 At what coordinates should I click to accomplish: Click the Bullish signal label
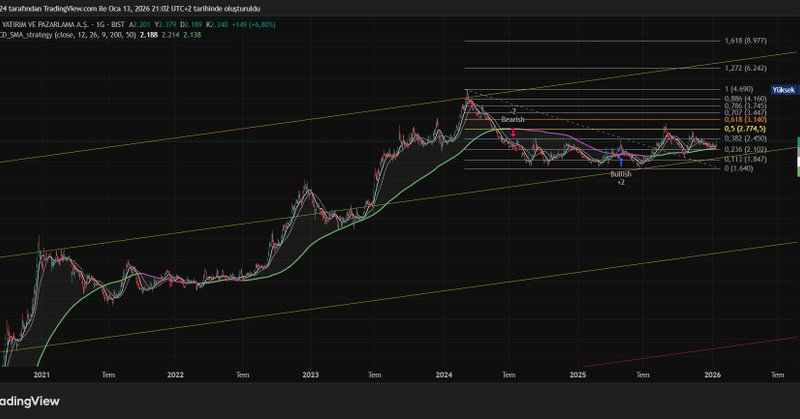coord(621,174)
